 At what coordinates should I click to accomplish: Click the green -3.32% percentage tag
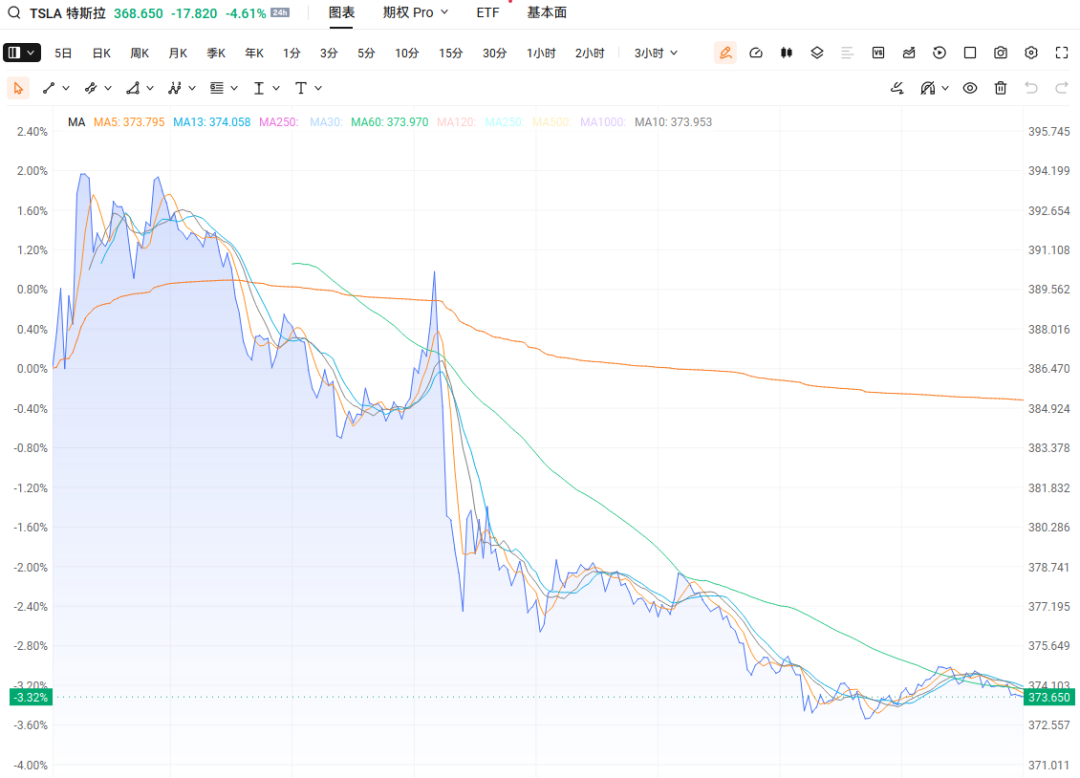31,697
